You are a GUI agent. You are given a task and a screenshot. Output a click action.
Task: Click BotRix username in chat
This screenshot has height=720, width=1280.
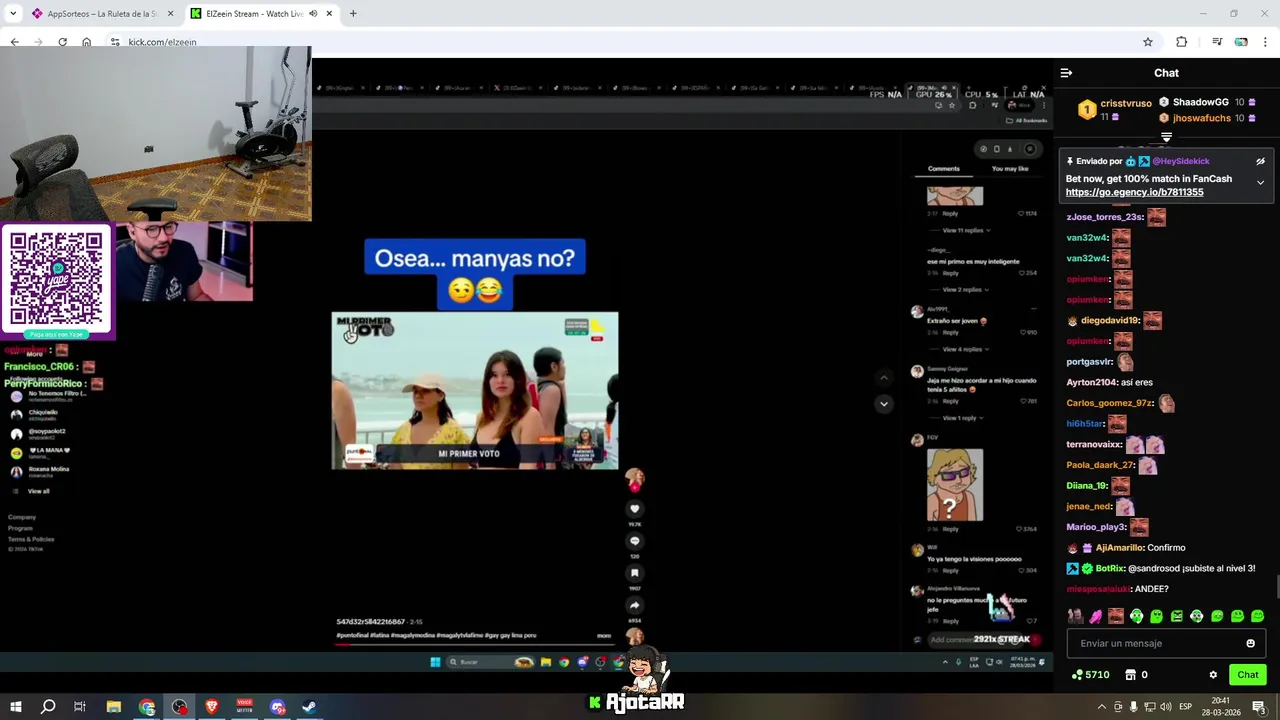[x=1110, y=569]
